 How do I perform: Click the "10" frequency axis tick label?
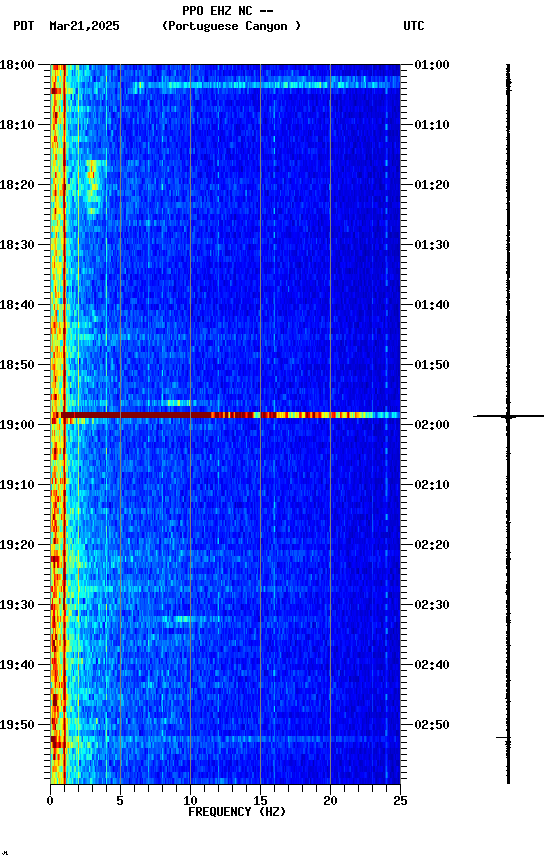click(x=190, y=801)
